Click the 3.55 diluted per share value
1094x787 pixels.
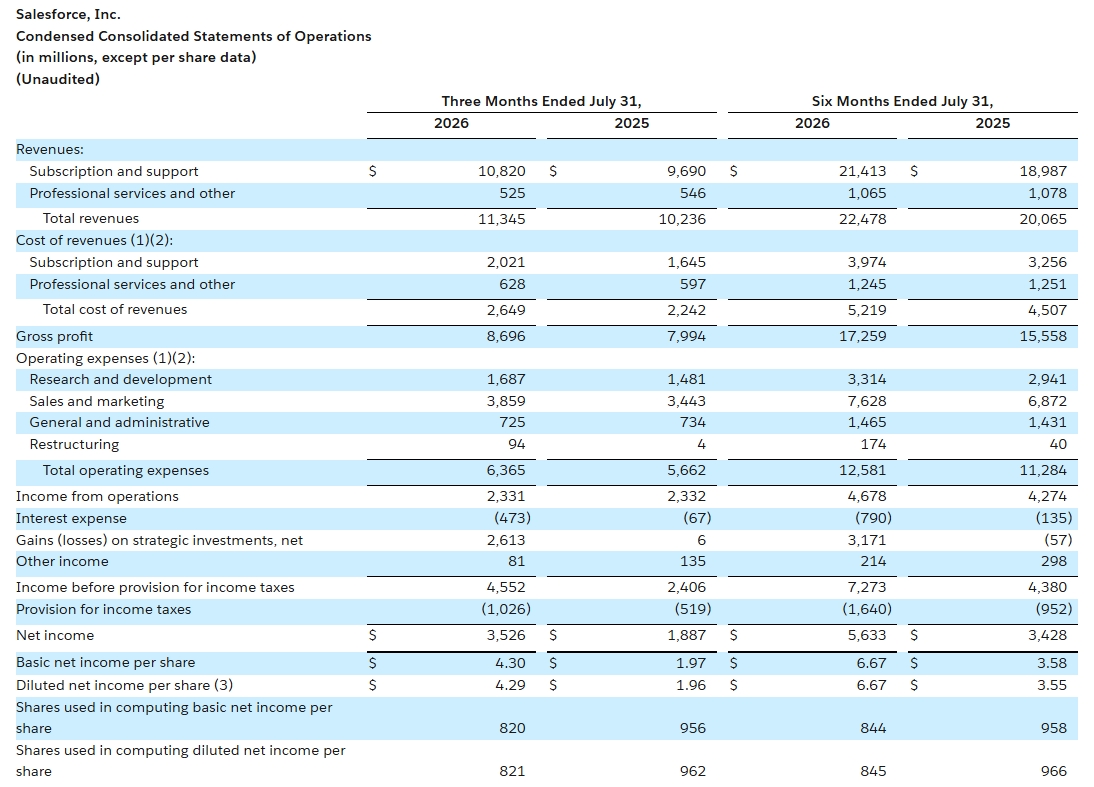1051,685
